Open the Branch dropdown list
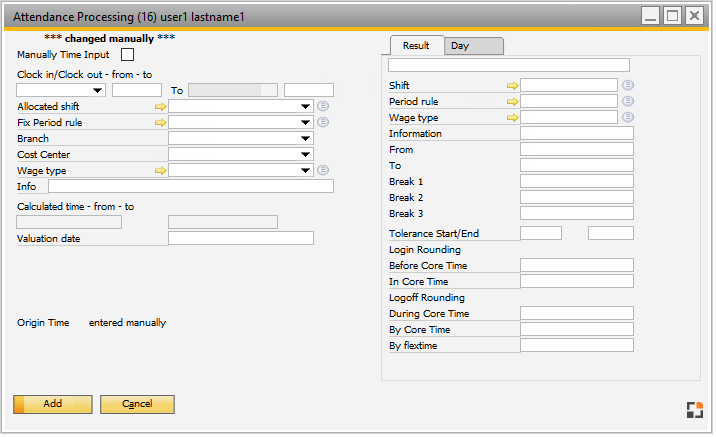The height and width of the screenshot is (437, 716). point(306,138)
